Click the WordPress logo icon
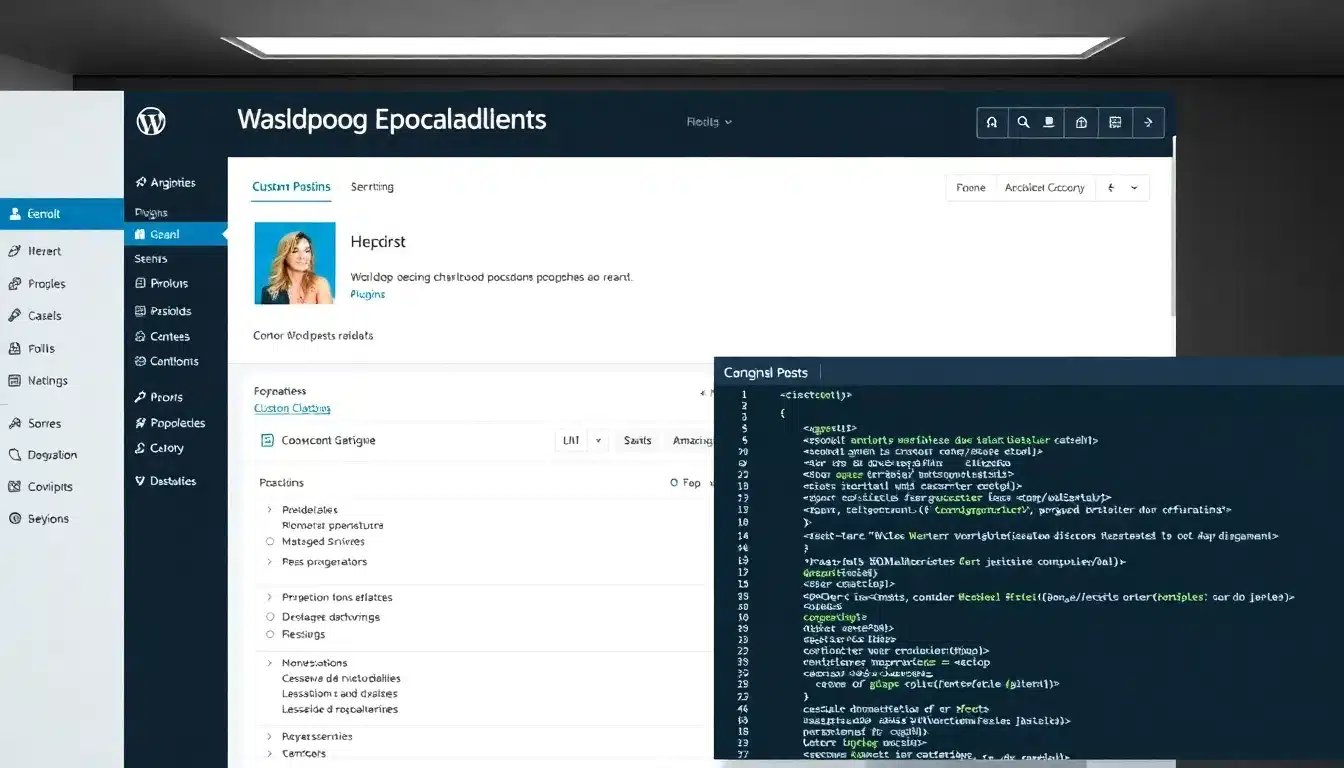 150,121
